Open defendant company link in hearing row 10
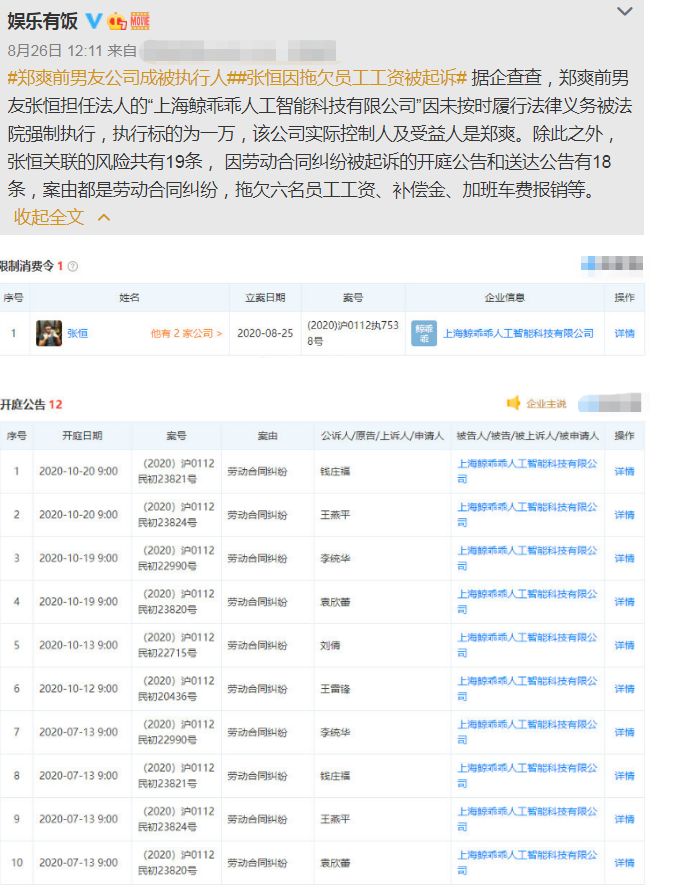 (x=527, y=862)
